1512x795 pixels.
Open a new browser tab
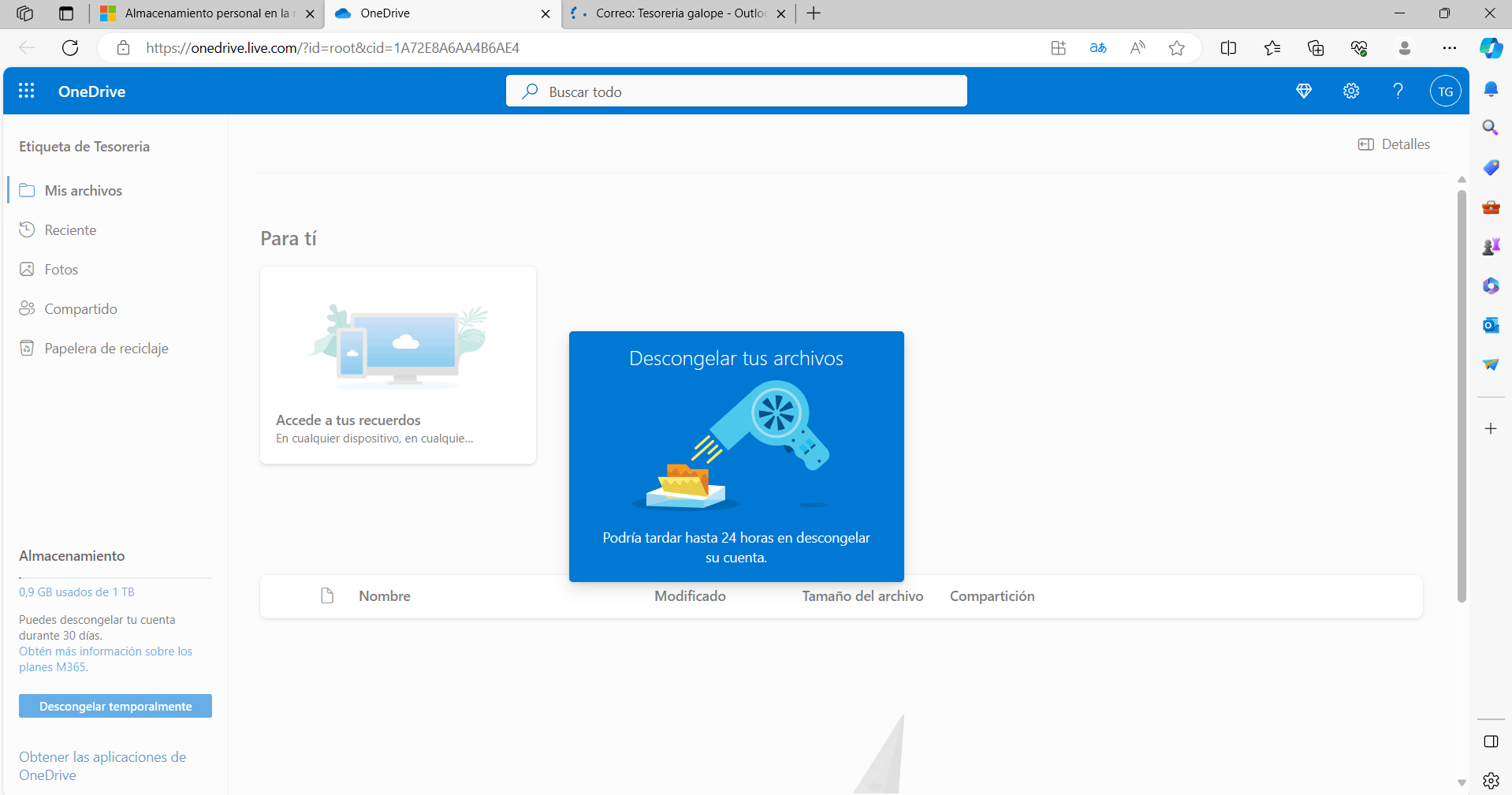814,13
